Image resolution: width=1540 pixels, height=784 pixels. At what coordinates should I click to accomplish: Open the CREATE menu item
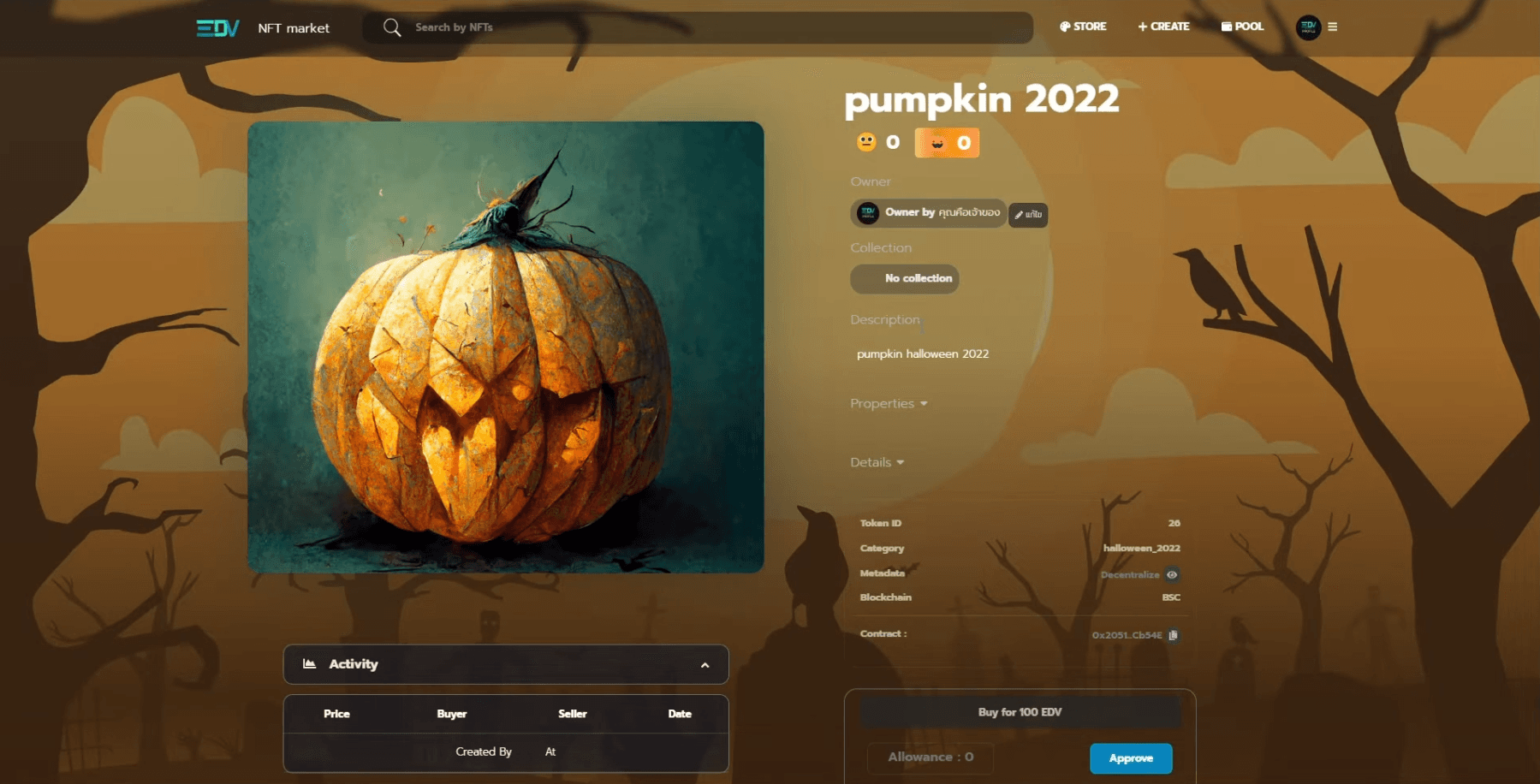coord(1163,27)
